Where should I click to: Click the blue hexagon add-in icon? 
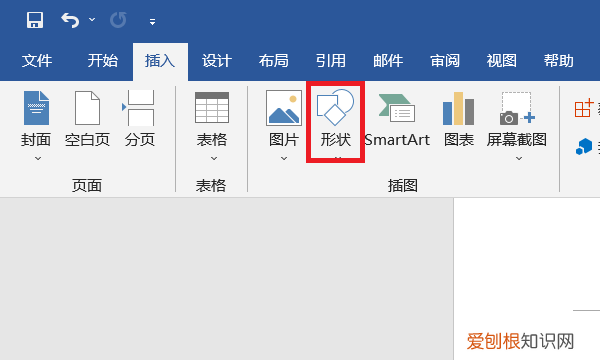pos(584,147)
